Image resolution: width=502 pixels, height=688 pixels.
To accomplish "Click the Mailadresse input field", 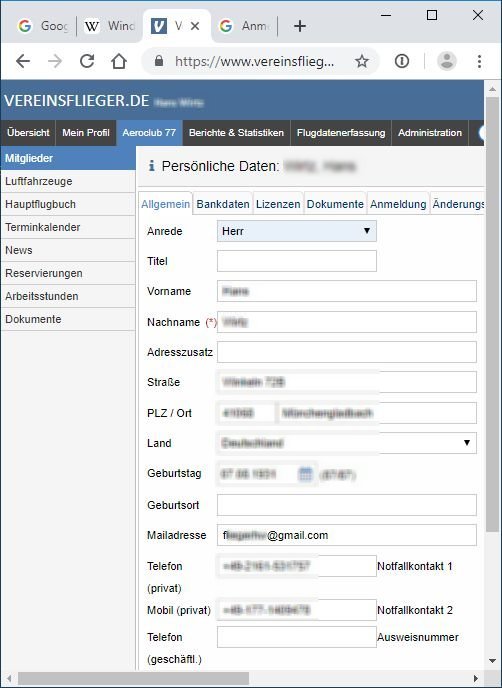I will tap(347, 535).
